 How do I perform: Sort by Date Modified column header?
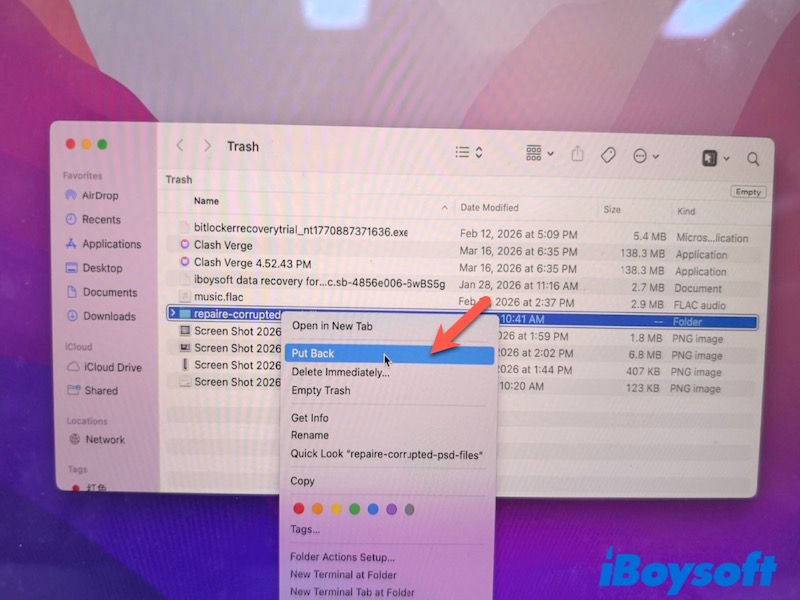click(490, 207)
